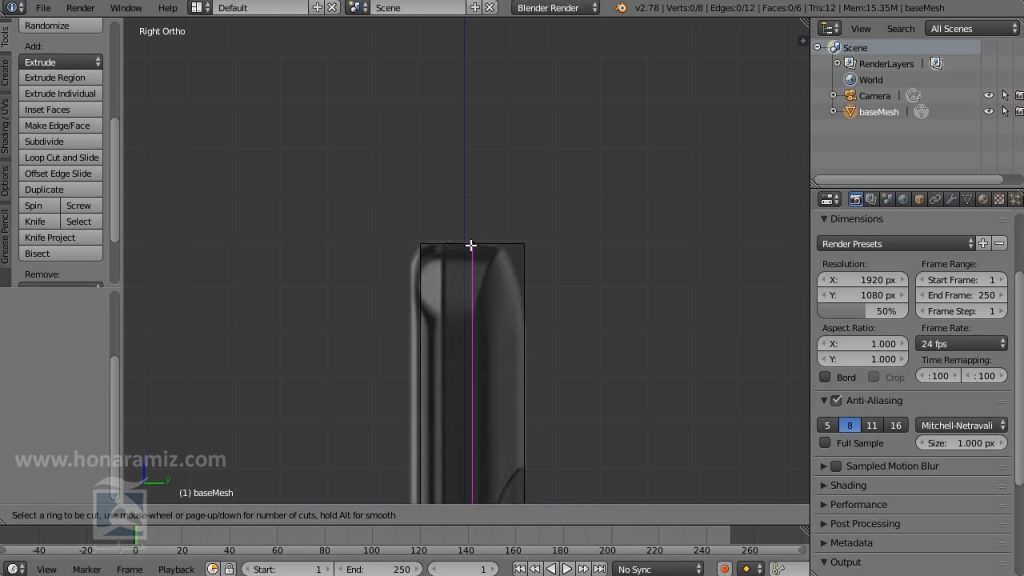Click the Properties editor type icon
Image resolution: width=1024 pixels, height=576 pixels.
click(x=829, y=199)
